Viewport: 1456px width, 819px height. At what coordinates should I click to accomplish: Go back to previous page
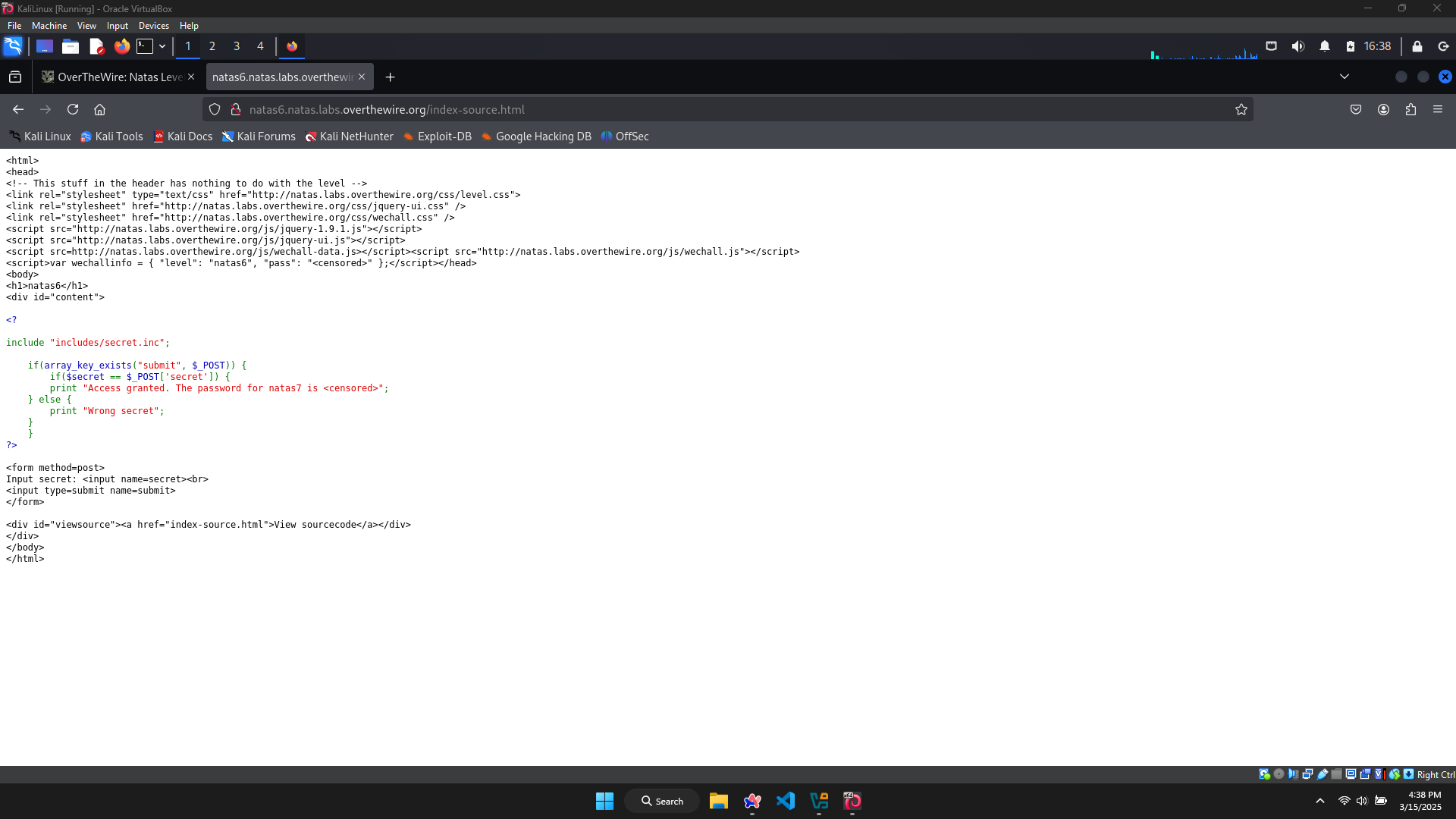[18, 109]
